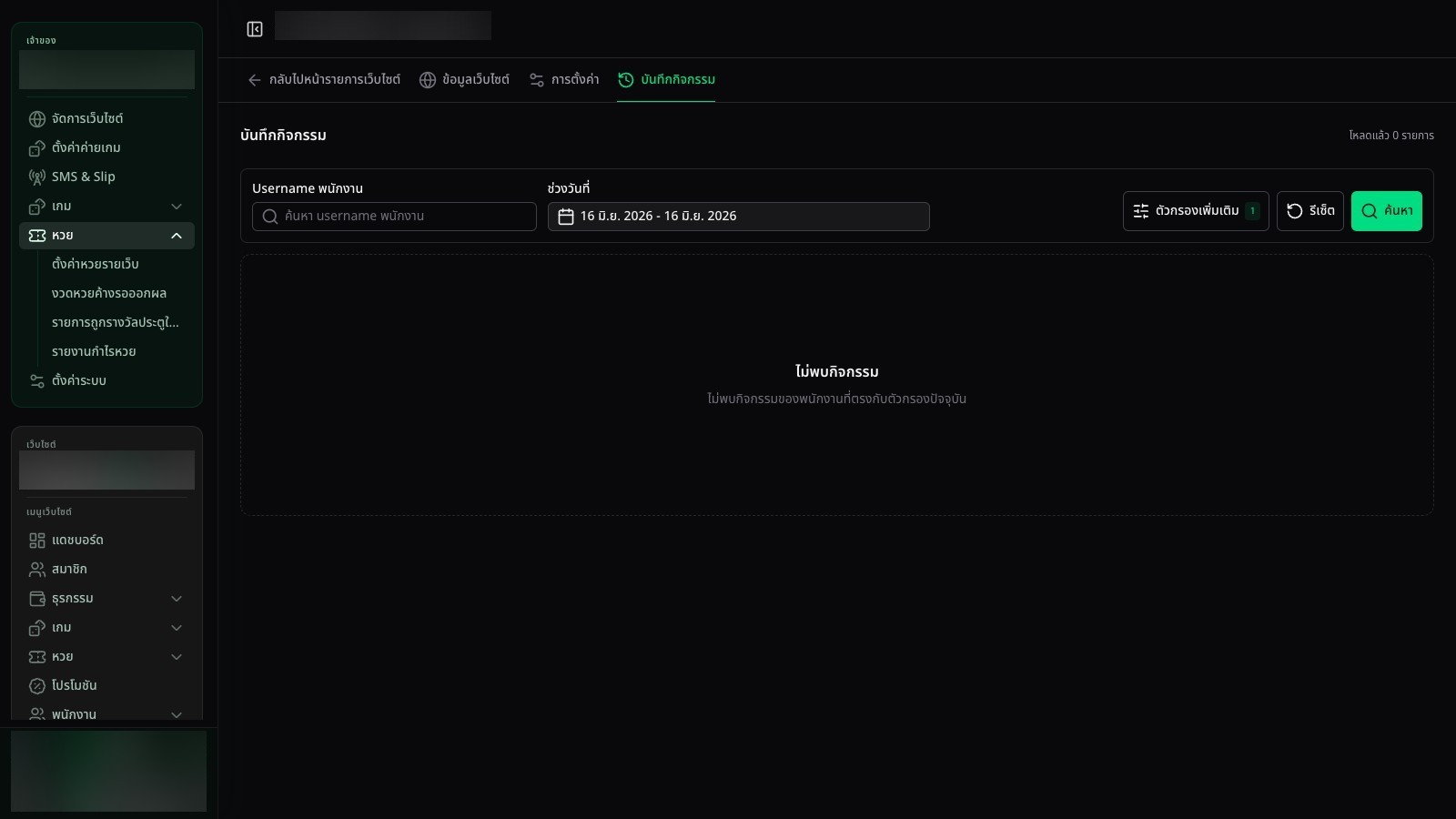Click the back arrow icon beside กลับไปหน้ารายการเว็บไซต์
The image size is (1456, 819).
(x=255, y=80)
